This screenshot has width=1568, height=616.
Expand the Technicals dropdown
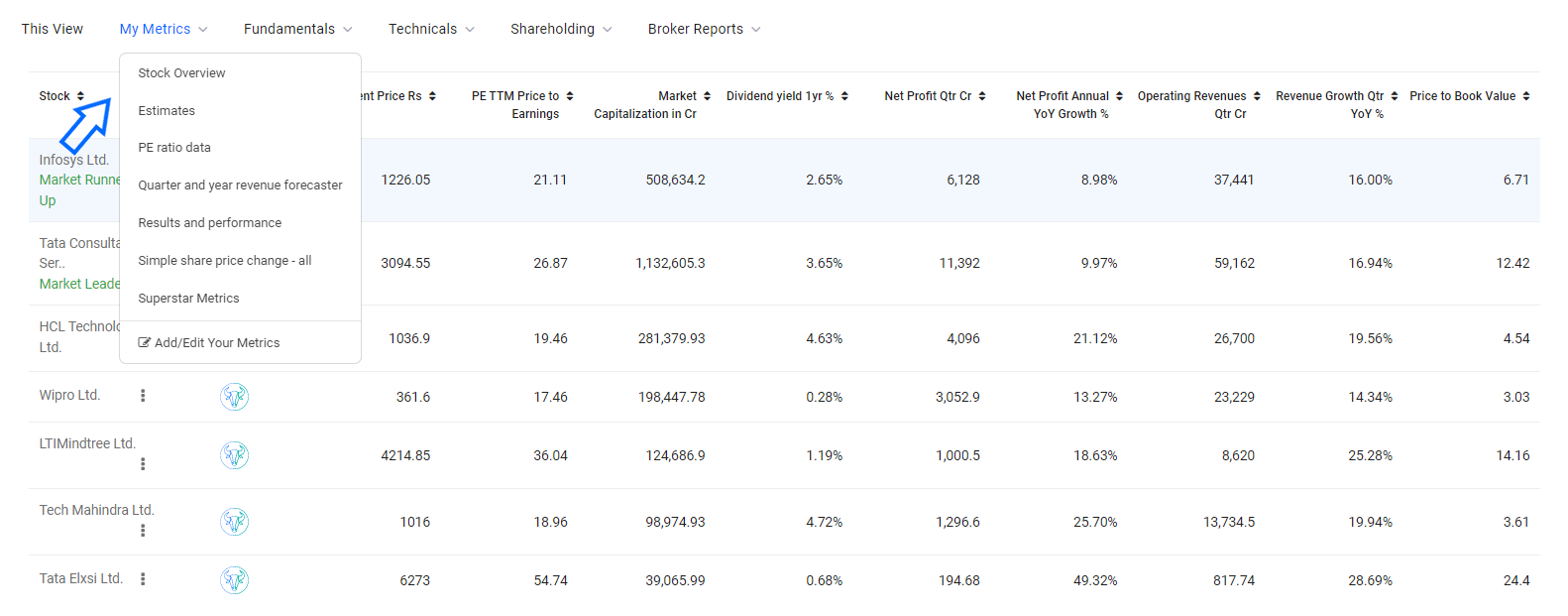click(431, 29)
